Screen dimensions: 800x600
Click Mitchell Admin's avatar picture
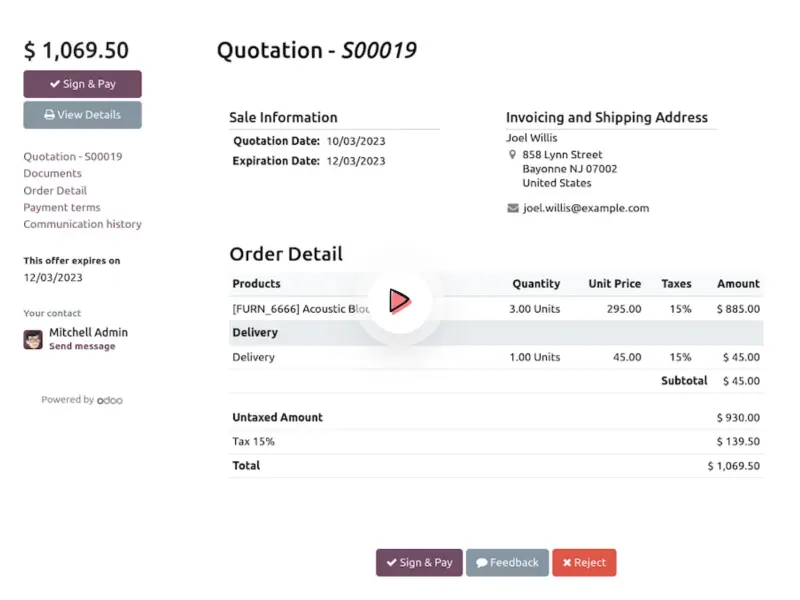coord(33,340)
